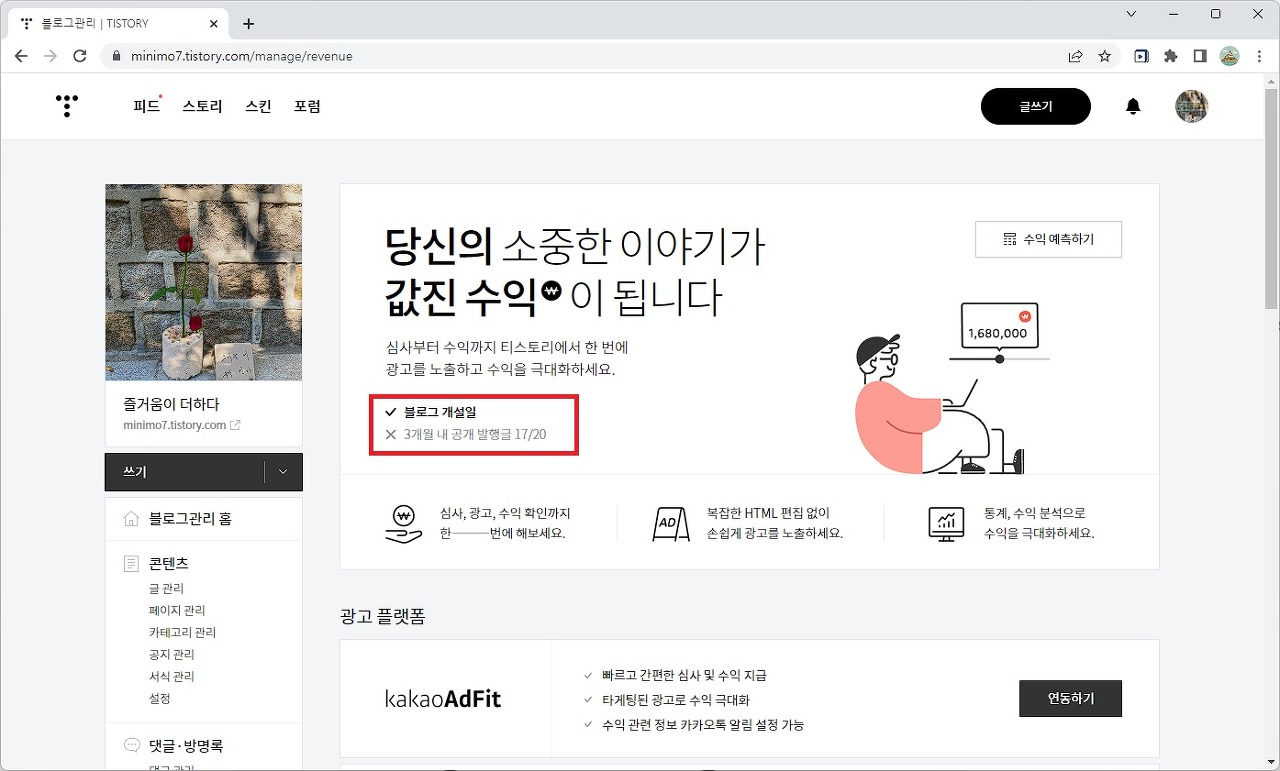The image size is (1280, 771).
Task: Go to 스토리 menu
Action: pyautogui.click(x=202, y=106)
